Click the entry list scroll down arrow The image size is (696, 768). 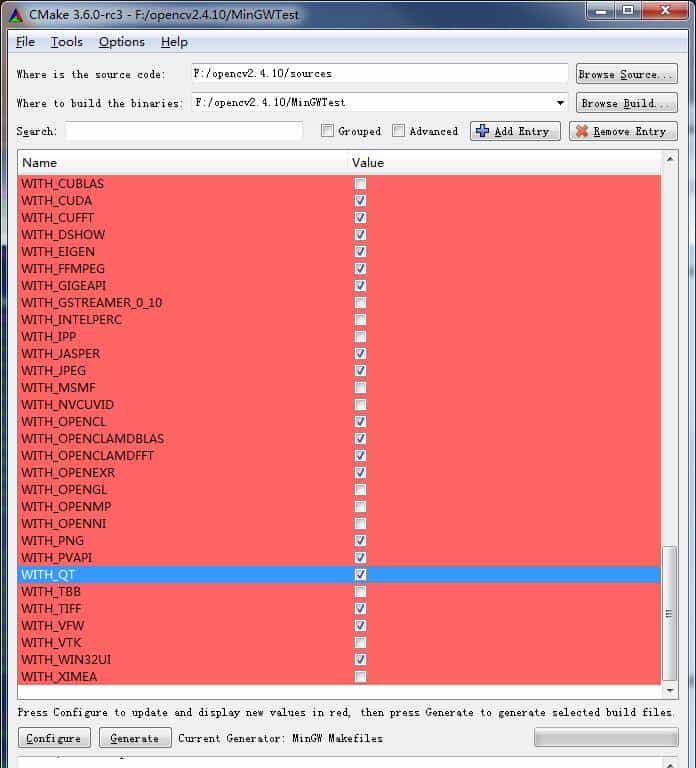(x=670, y=690)
